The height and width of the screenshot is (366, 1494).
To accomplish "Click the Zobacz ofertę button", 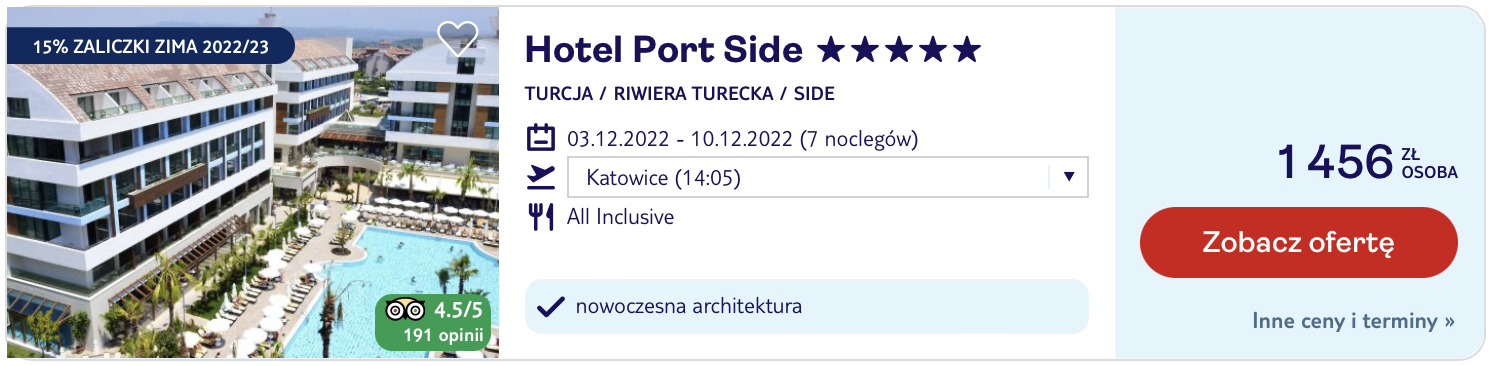I will coord(1298,242).
